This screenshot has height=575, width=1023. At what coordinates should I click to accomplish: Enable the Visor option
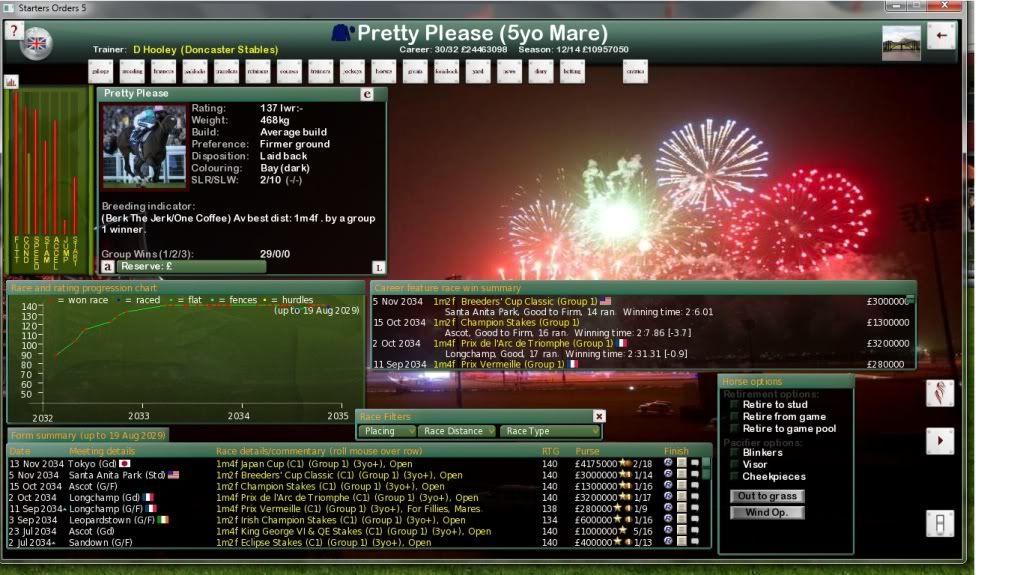(x=735, y=465)
